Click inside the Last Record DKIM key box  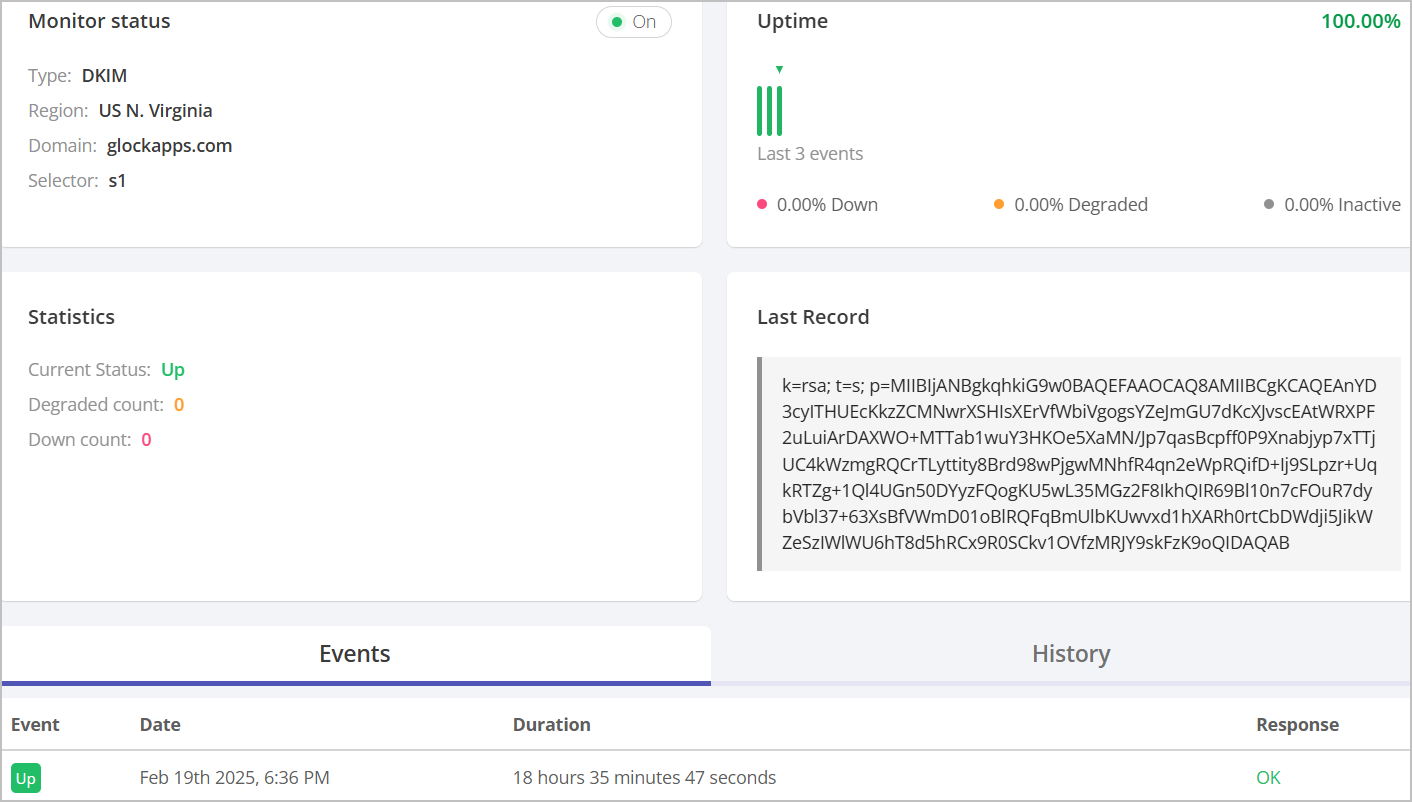(x=1079, y=464)
